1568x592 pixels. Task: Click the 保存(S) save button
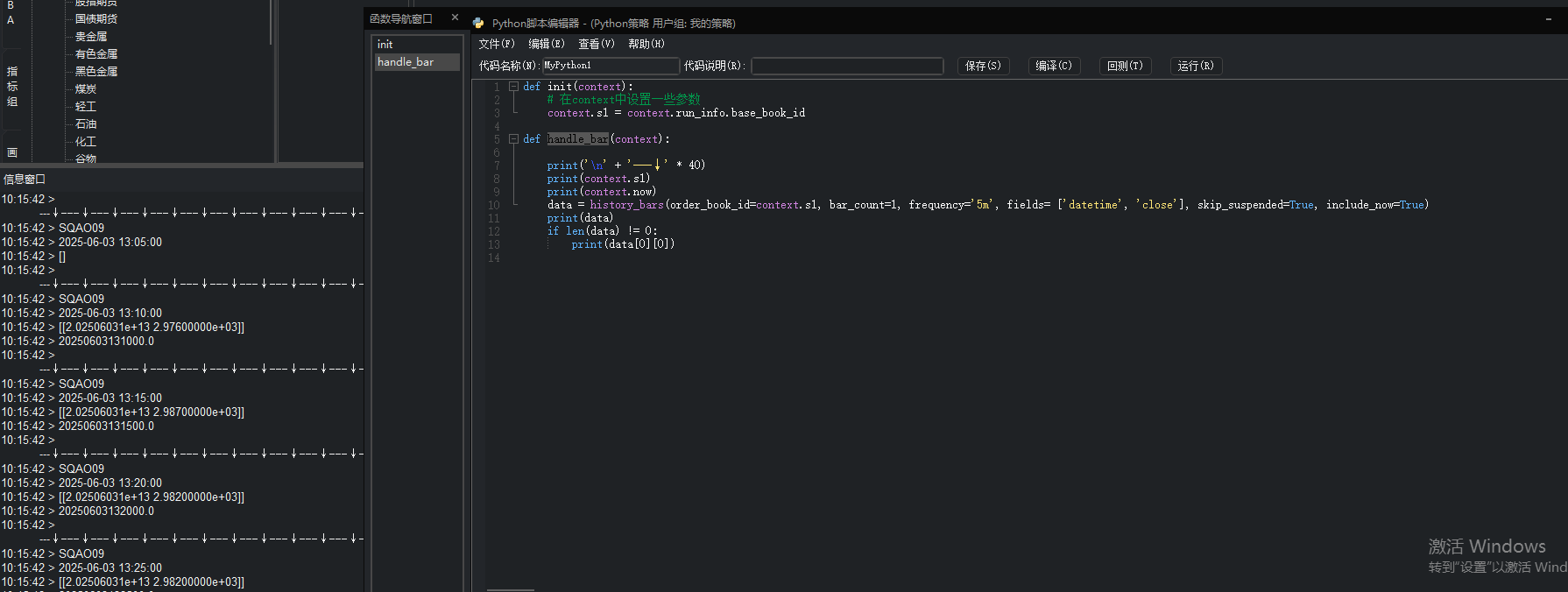pos(983,66)
